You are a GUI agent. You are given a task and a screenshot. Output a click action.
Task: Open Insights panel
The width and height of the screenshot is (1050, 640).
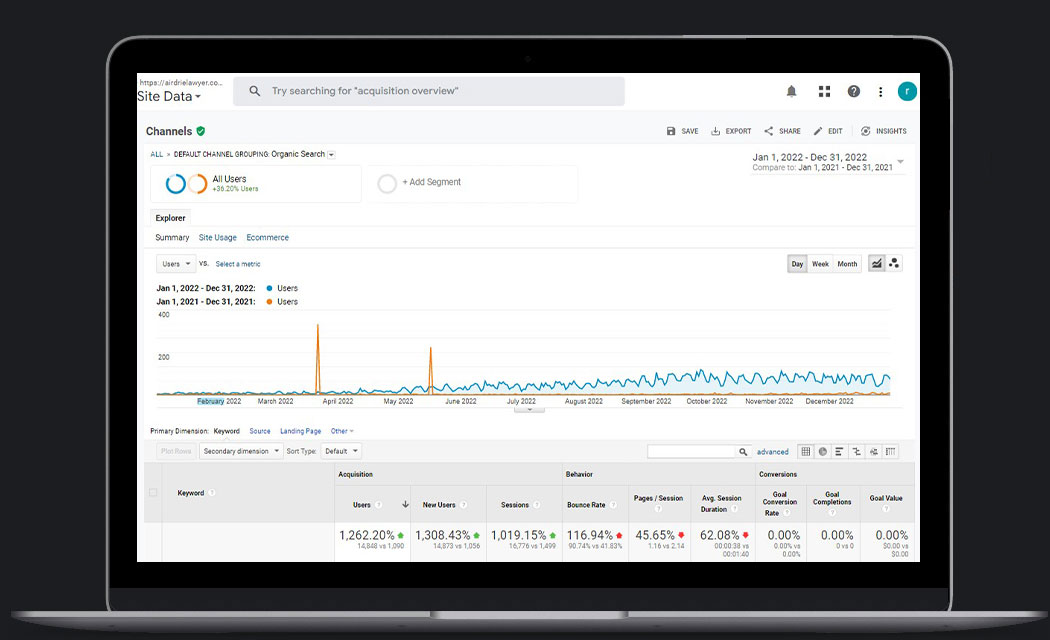click(x=883, y=131)
